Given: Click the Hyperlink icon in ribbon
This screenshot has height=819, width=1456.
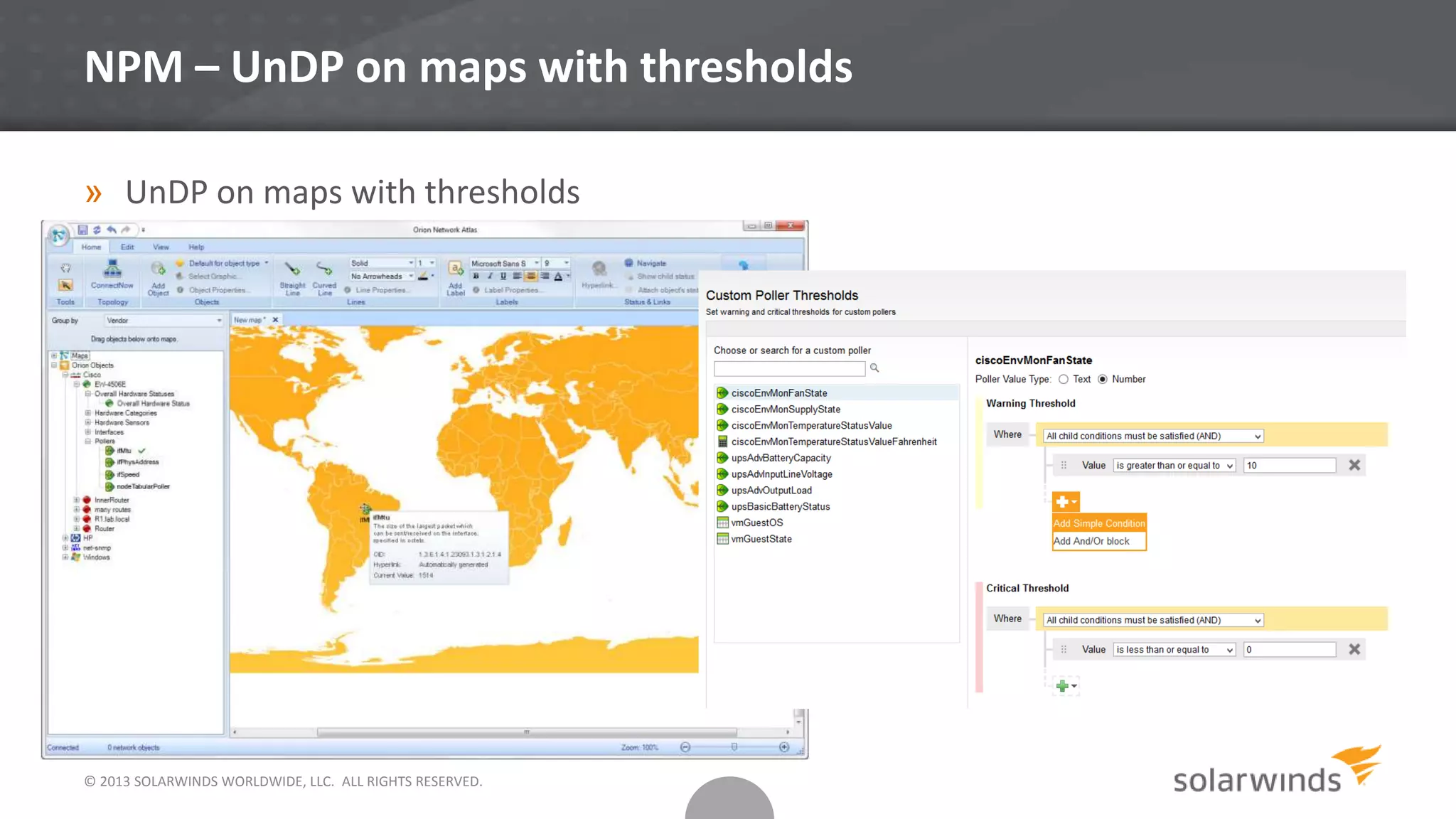Looking at the screenshot, I should [x=599, y=268].
